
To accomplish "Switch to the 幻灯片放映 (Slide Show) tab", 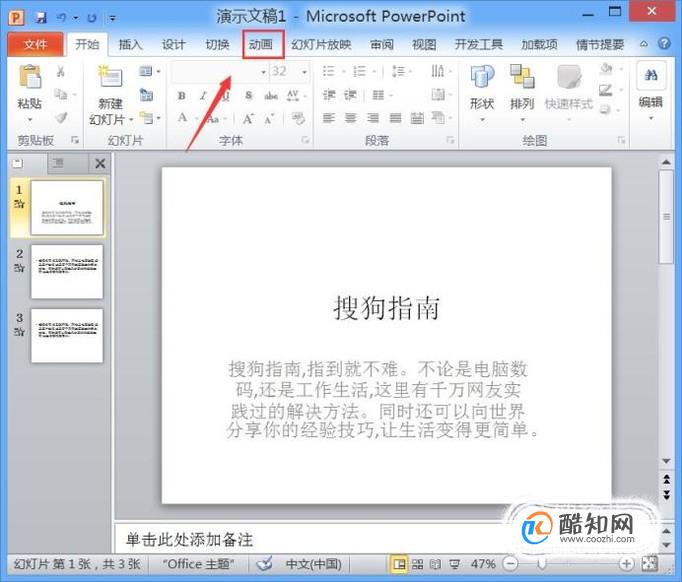I will coord(321,44).
